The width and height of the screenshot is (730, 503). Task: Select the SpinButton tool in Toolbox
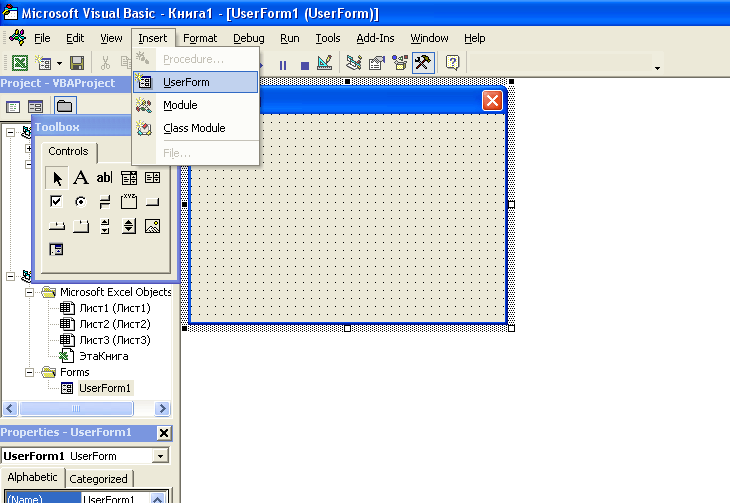pyautogui.click(x=129, y=226)
